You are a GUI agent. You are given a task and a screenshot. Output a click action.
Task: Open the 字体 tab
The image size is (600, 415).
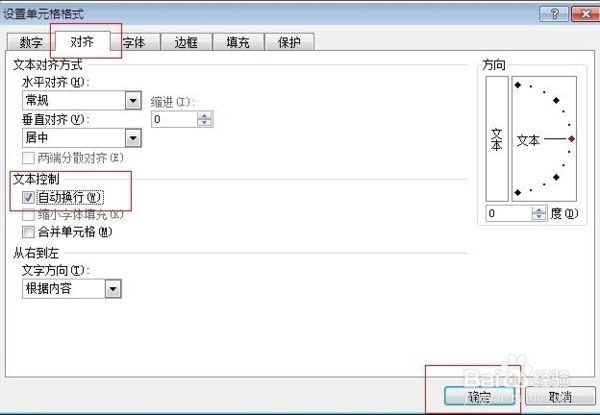pos(134,42)
